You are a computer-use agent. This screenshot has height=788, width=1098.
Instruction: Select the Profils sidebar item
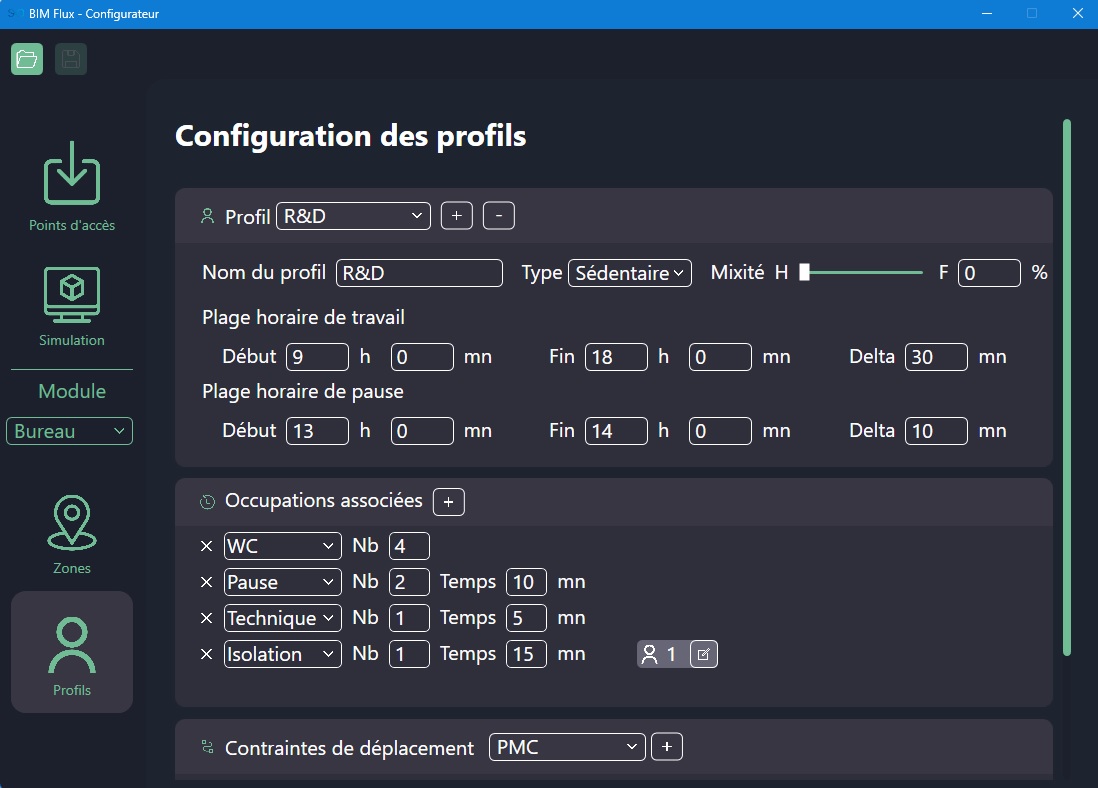click(x=71, y=652)
